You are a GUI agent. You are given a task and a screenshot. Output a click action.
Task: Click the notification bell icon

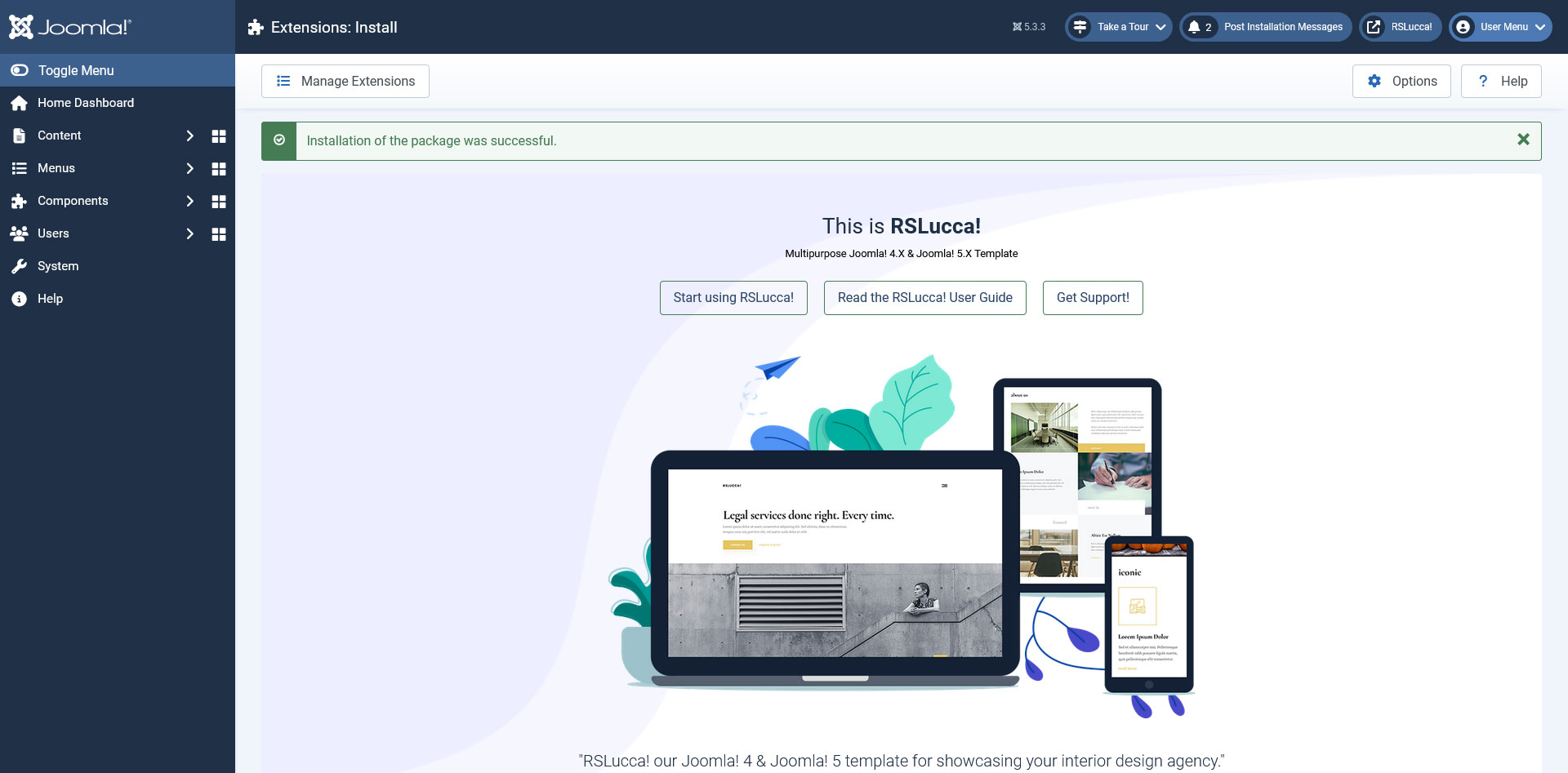click(x=1195, y=27)
